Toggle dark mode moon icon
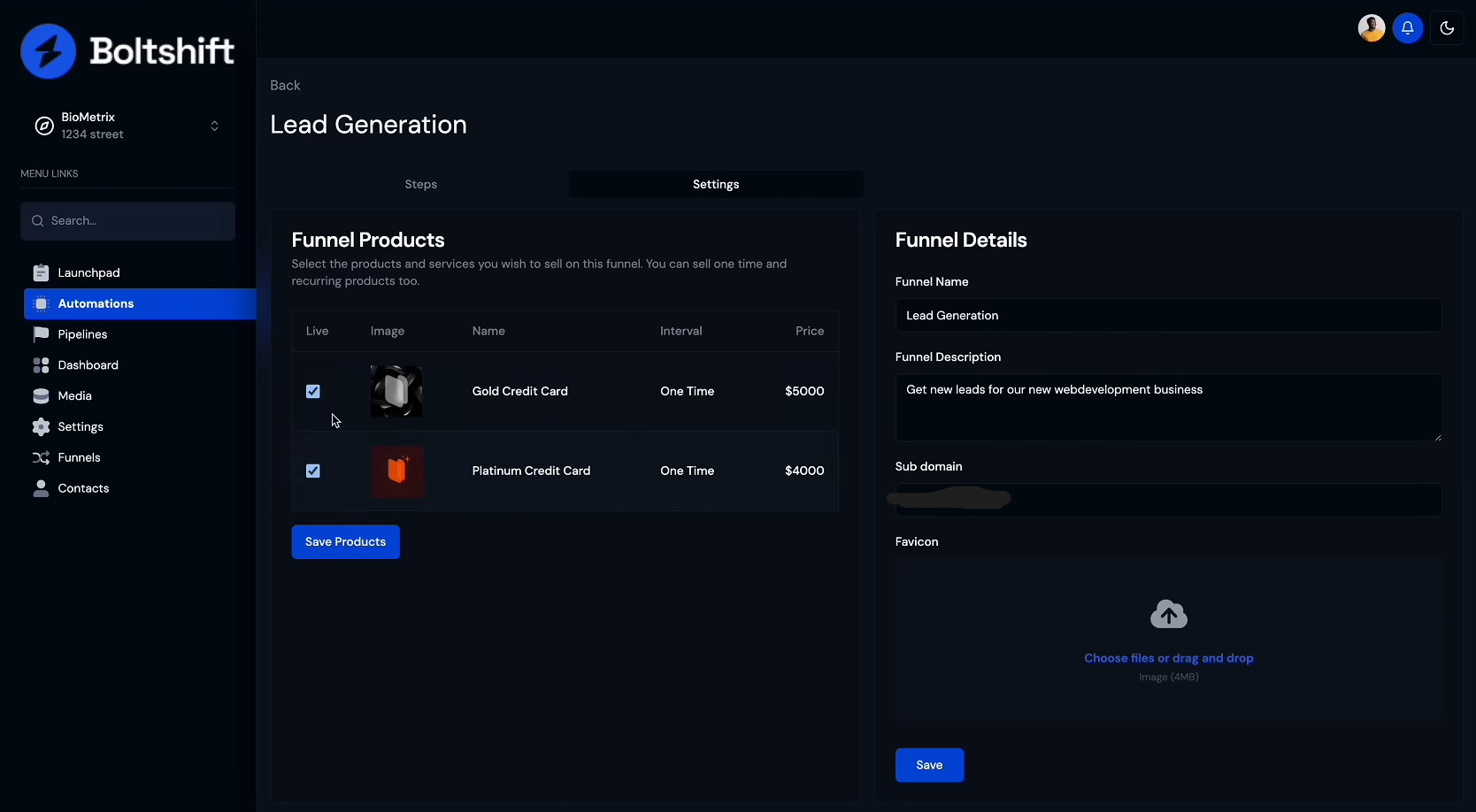This screenshot has width=1476, height=812. 1447,28
